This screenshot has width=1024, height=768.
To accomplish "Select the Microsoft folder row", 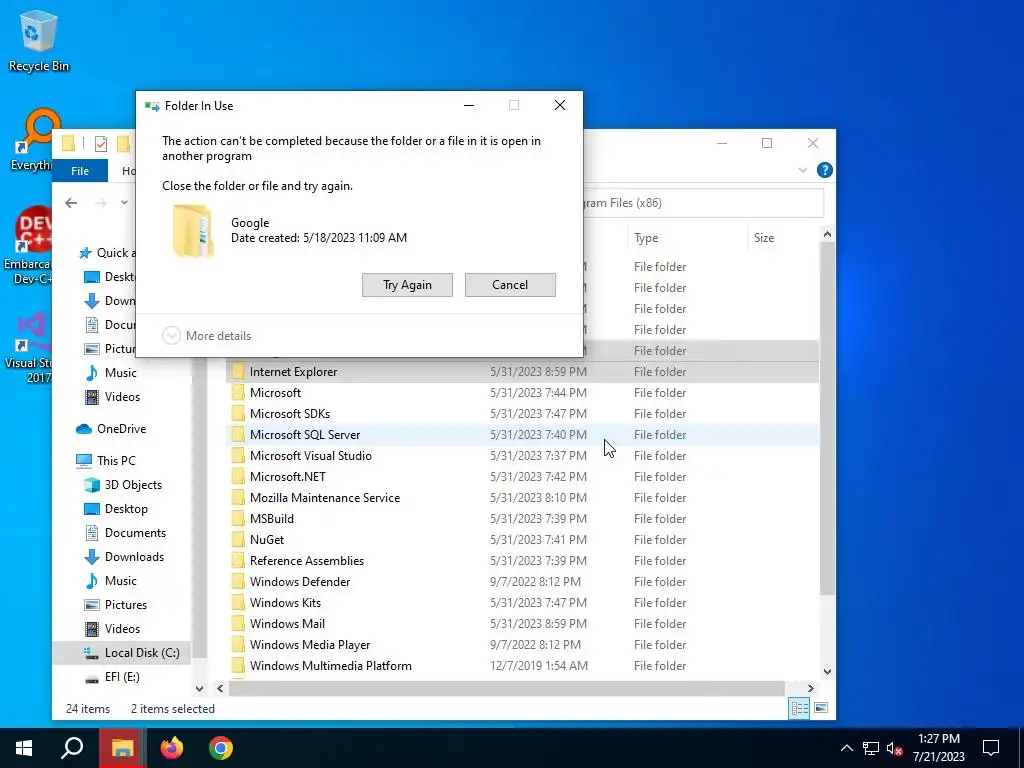I will point(522,392).
